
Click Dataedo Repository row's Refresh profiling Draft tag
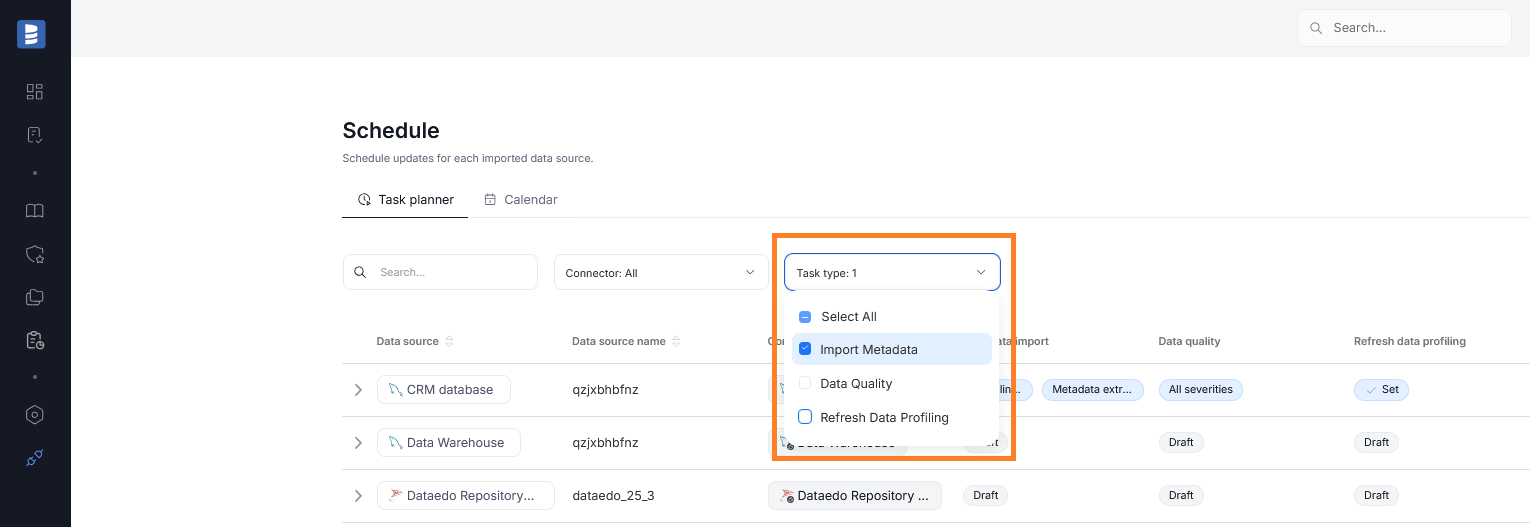pos(1376,495)
